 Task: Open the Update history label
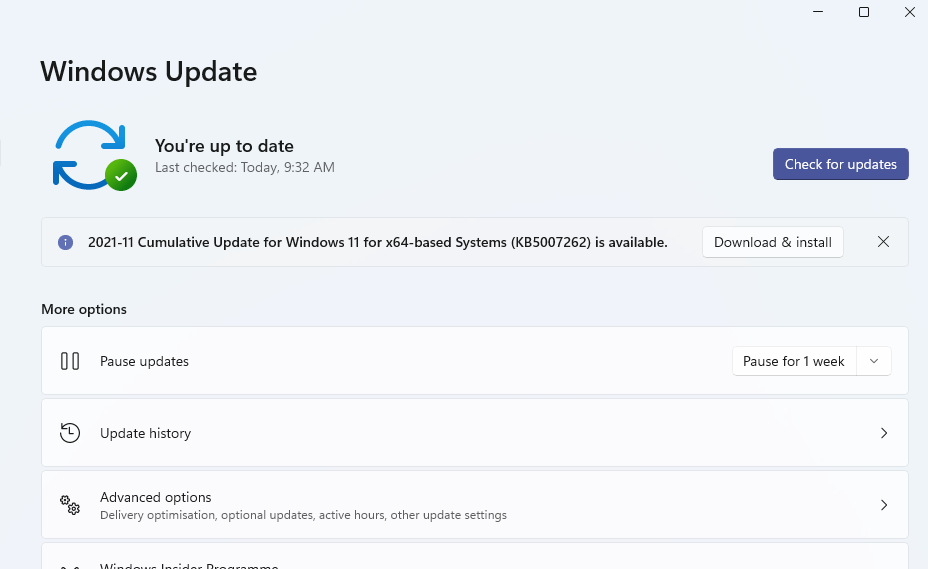(145, 433)
